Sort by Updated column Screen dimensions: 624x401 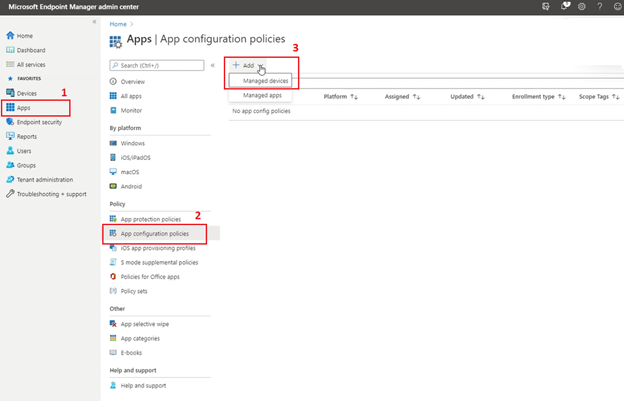pos(467,97)
